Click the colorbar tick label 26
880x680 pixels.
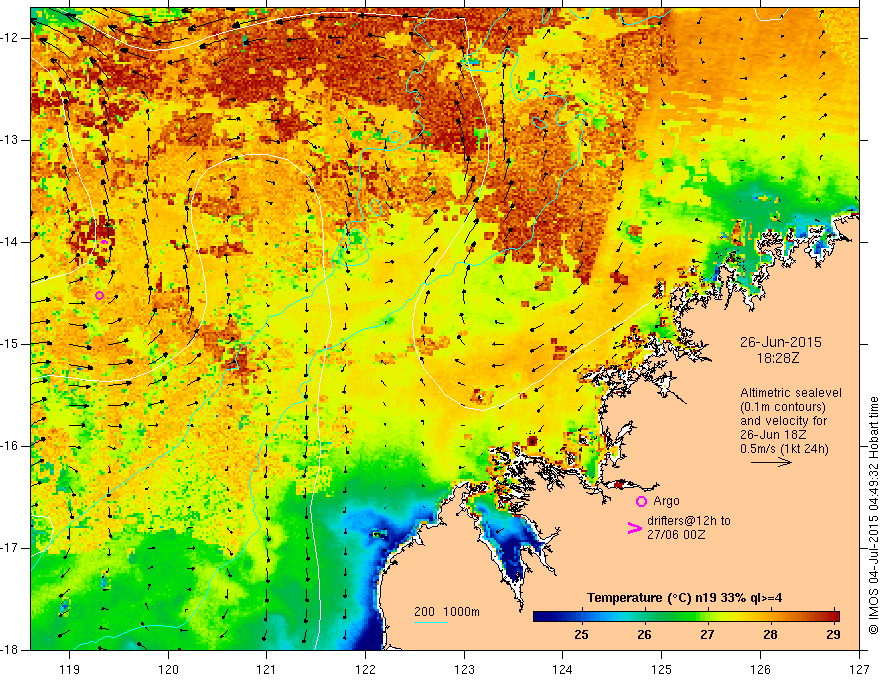pyautogui.click(x=644, y=635)
